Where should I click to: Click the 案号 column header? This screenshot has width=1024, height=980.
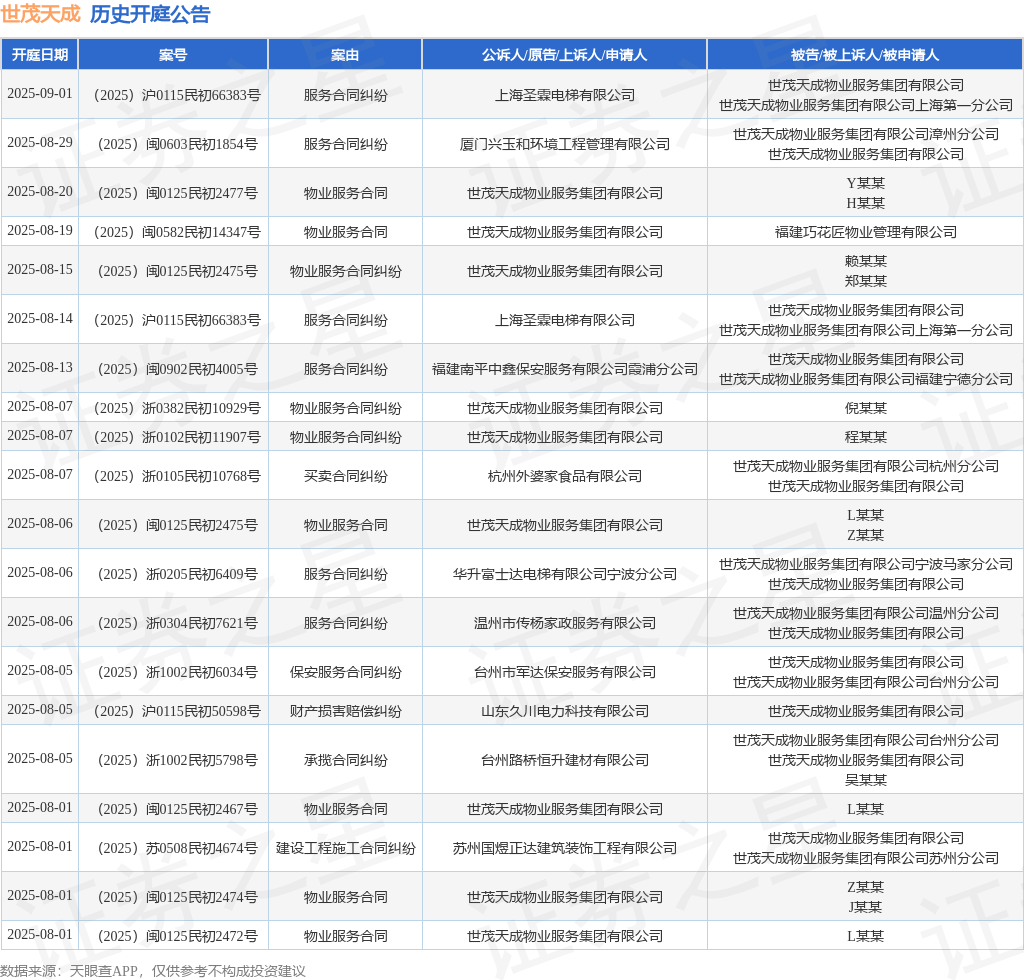point(173,55)
